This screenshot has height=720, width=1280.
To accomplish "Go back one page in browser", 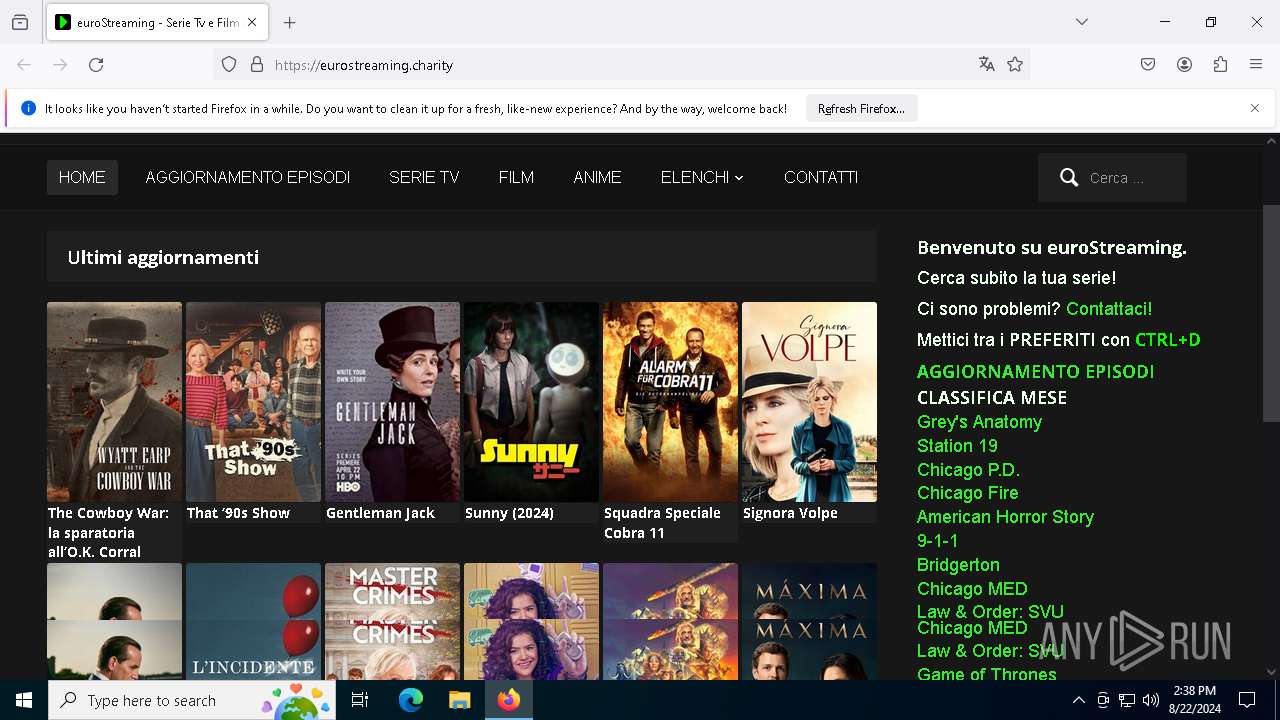I will point(24,65).
